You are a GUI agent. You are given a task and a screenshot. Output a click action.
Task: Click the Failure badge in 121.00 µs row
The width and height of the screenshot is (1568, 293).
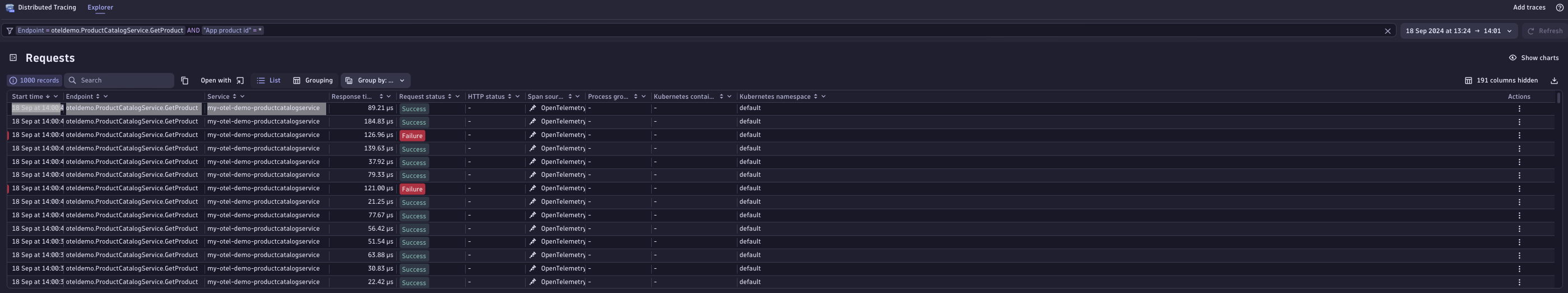(412, 190)
